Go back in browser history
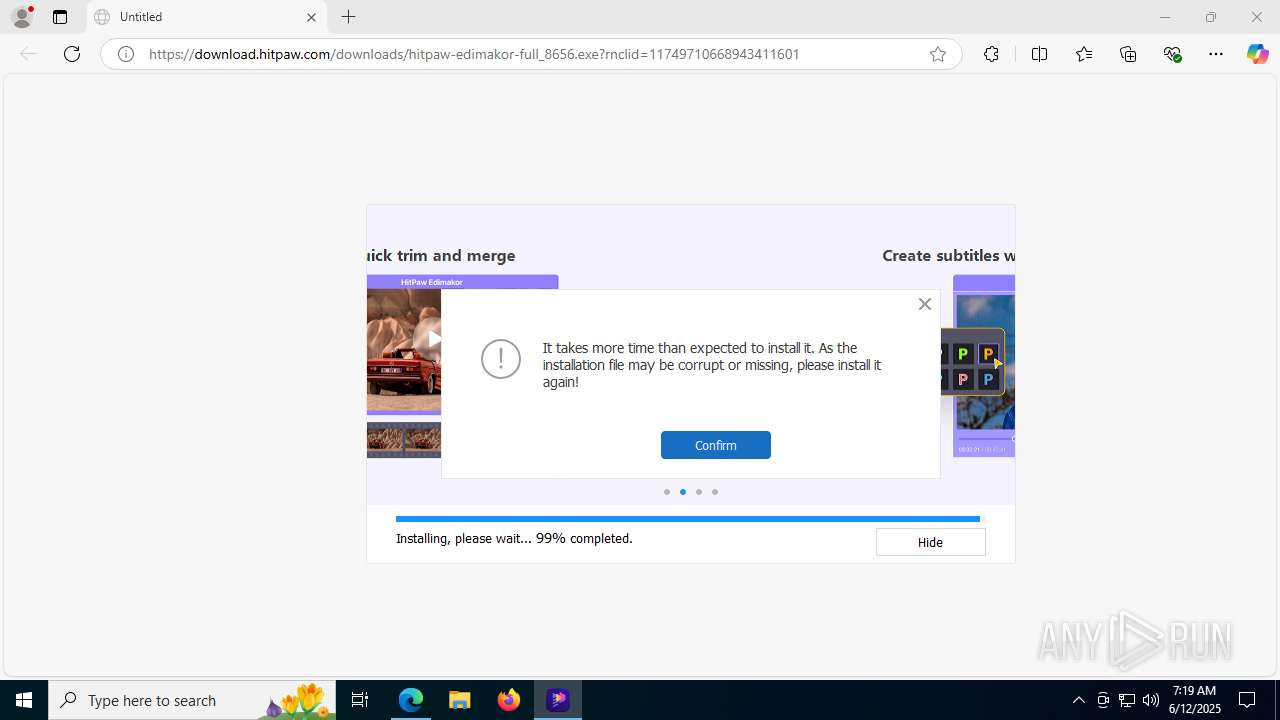 (x=28, y=54)
